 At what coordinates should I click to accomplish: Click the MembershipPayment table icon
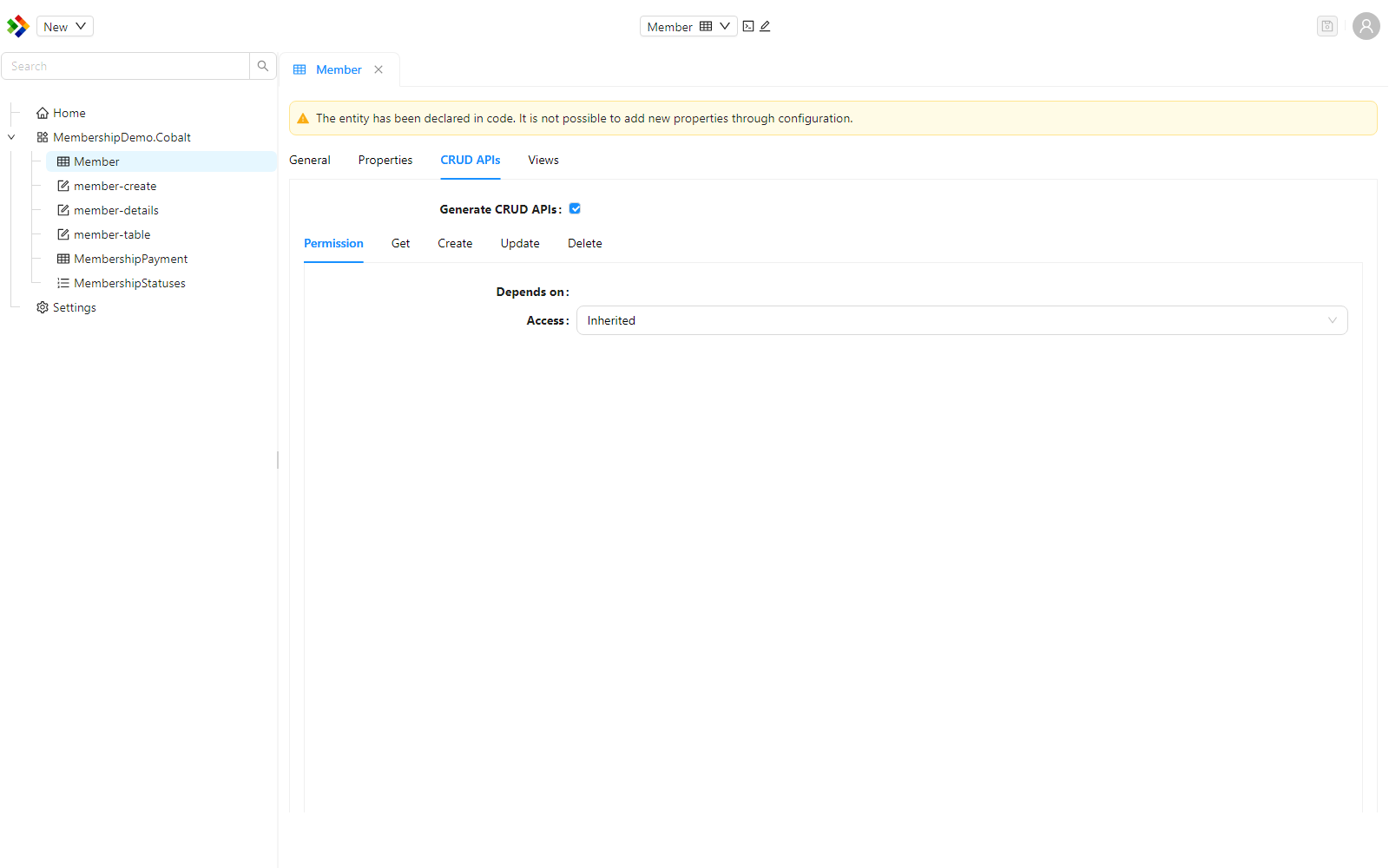click(x=63, y=259)
